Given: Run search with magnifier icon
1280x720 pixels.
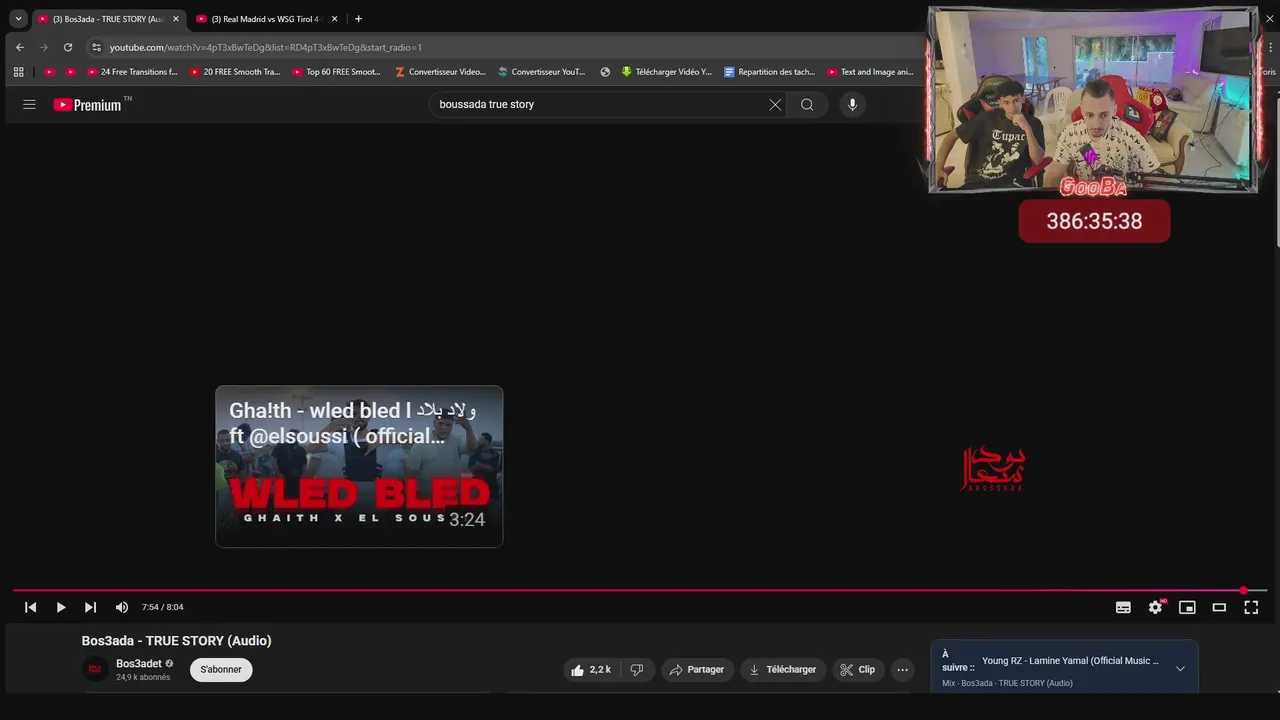Looking at the screenshot, I should 807,104.
